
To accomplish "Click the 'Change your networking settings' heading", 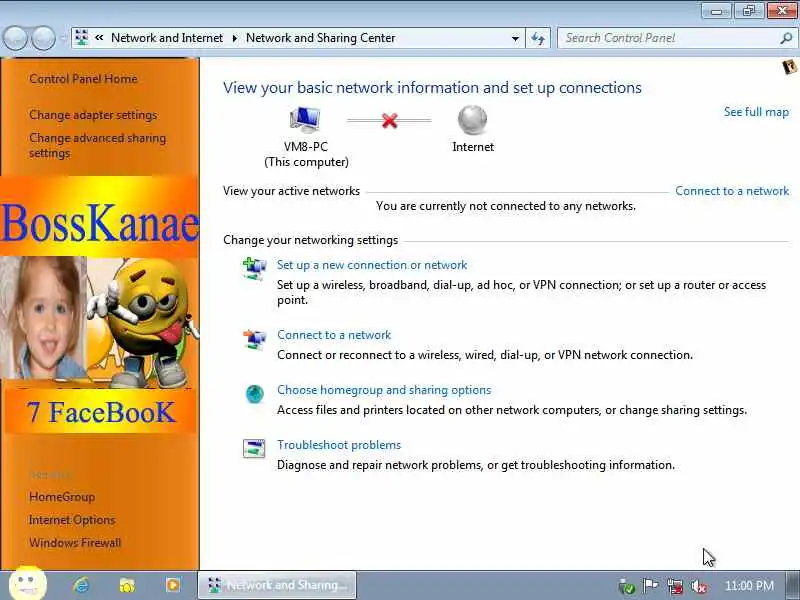I will 310,240.
